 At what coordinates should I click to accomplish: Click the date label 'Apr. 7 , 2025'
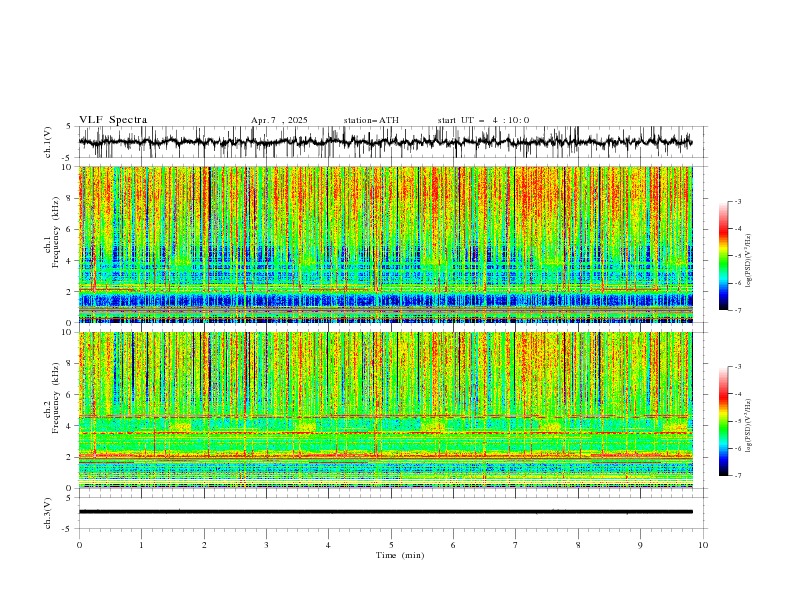click(279, 120)
